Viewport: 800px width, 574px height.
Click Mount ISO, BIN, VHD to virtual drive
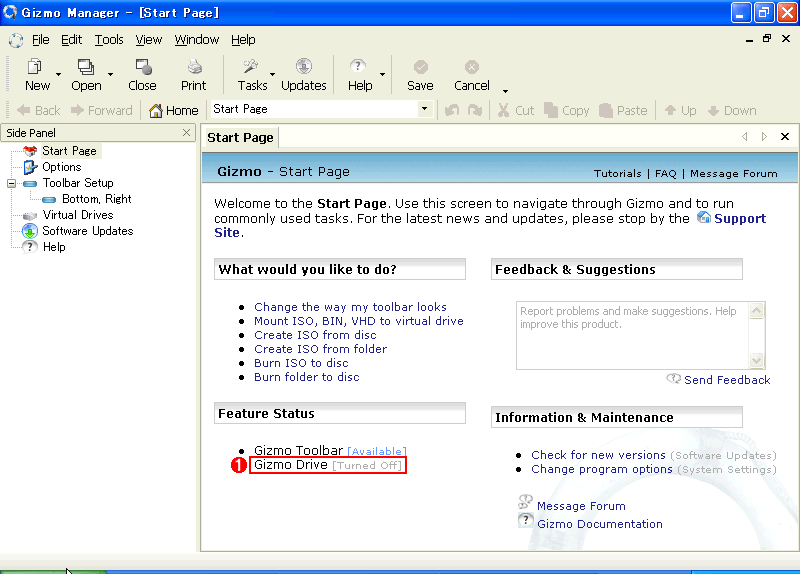(359, 321)
